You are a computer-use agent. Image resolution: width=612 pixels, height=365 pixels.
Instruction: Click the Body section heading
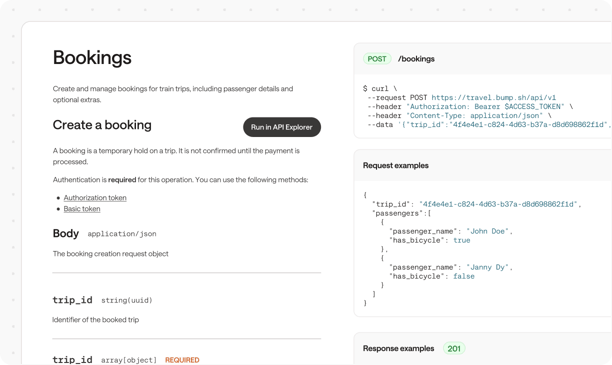66,233
